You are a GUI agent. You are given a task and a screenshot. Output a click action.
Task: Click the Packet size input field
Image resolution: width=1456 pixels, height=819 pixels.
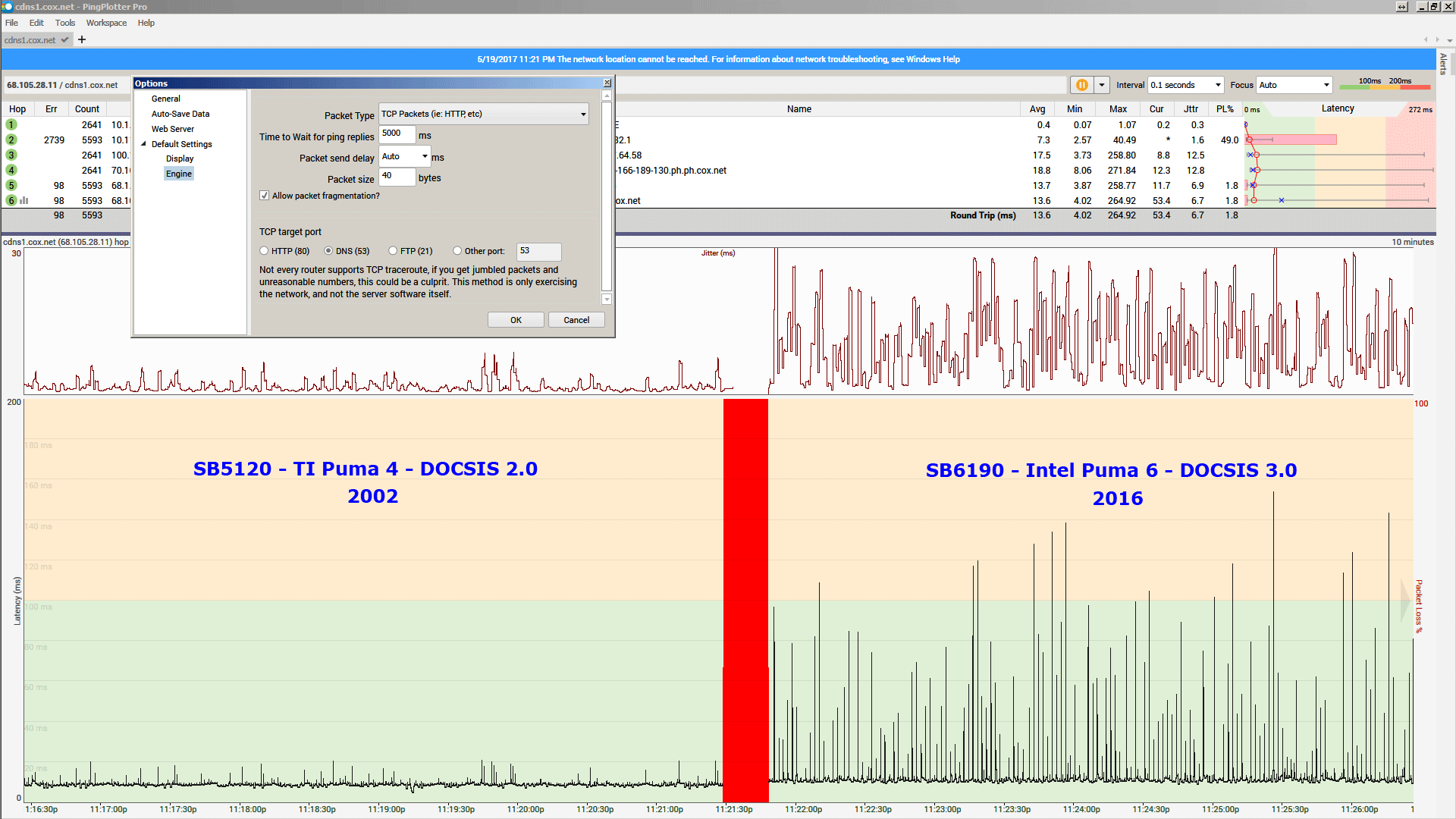[x=397, y=177]
